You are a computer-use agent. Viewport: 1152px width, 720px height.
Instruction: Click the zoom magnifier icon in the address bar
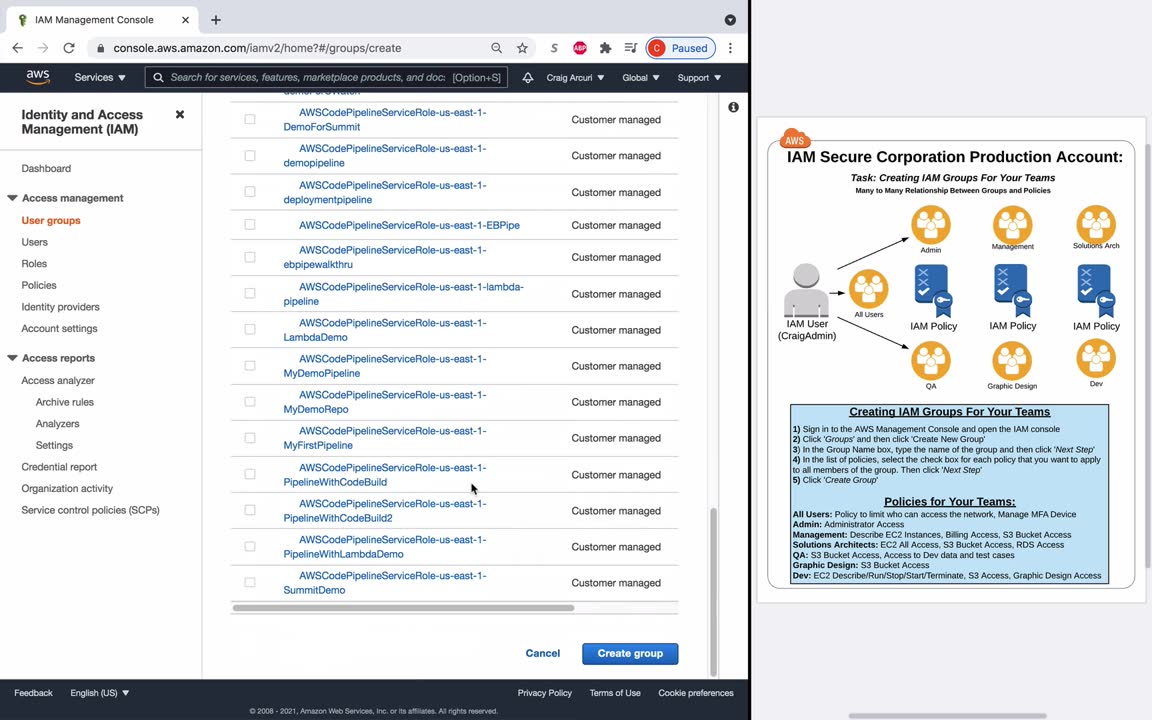497,48
